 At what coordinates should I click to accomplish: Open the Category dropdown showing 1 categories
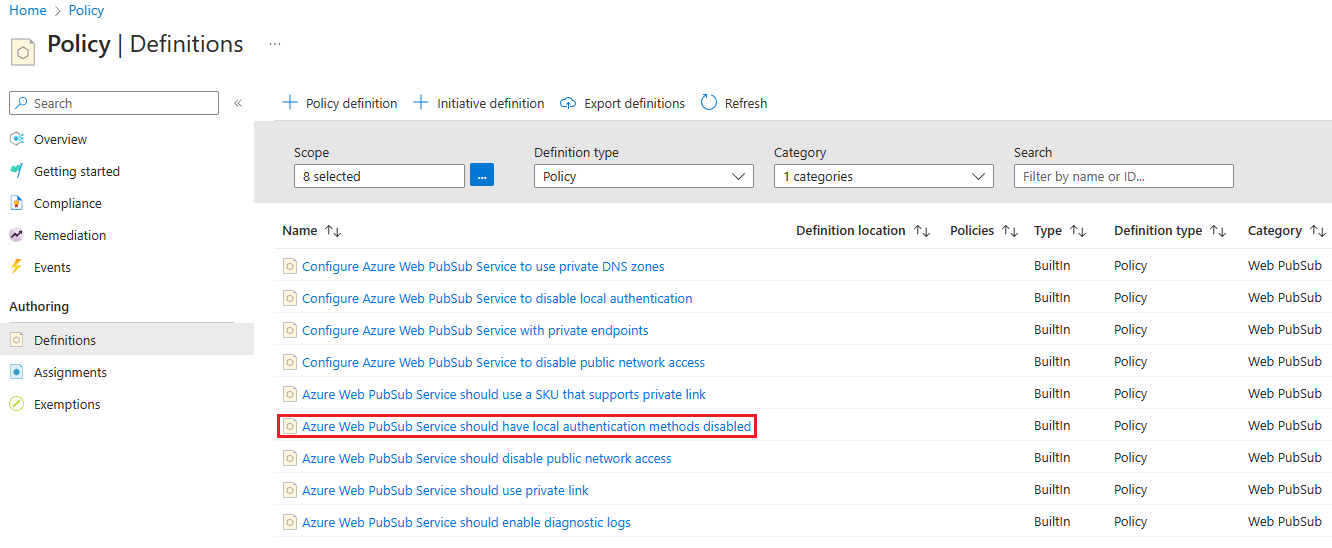coord(884,176)
